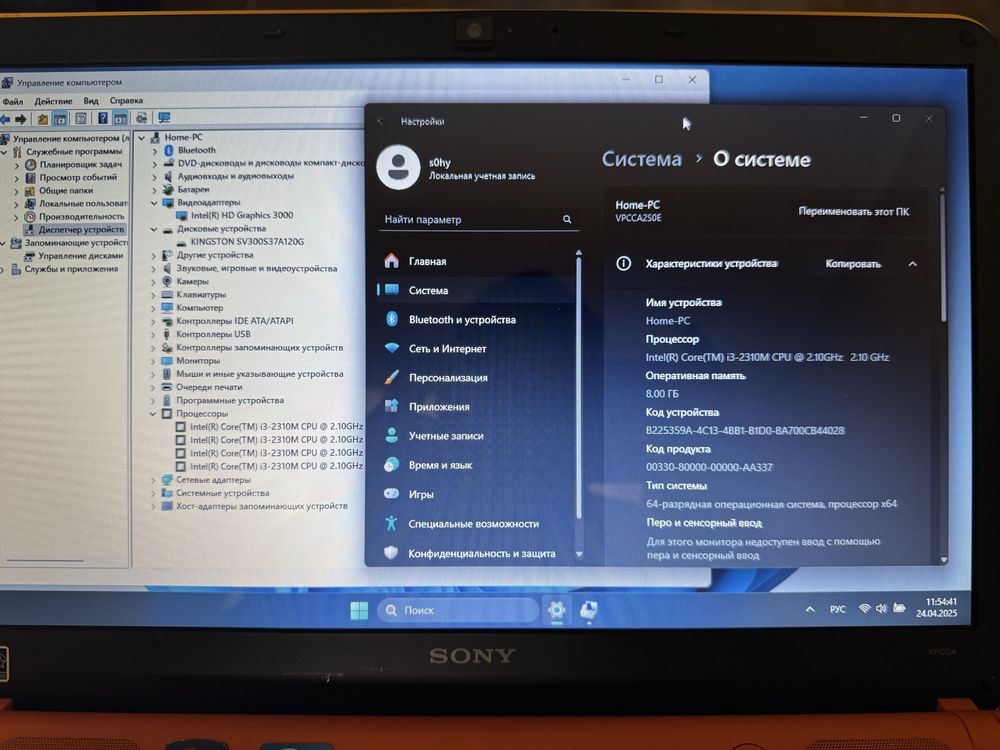Show hidden tray icons chevron
The height and width of the screenshot is (750, 1000).
click(810, 610)
